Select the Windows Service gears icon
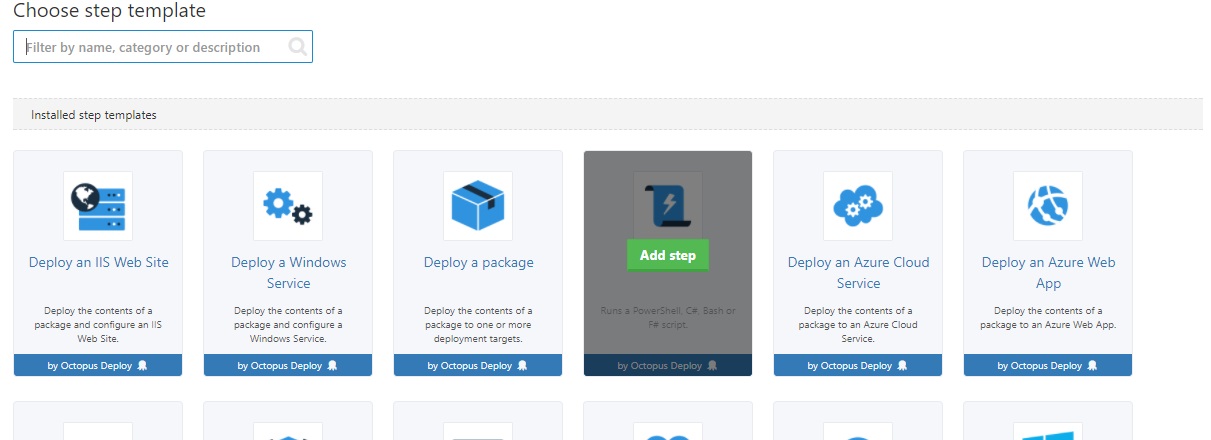The width and height of the screenshot is (1211, 440). pos(288,205)
